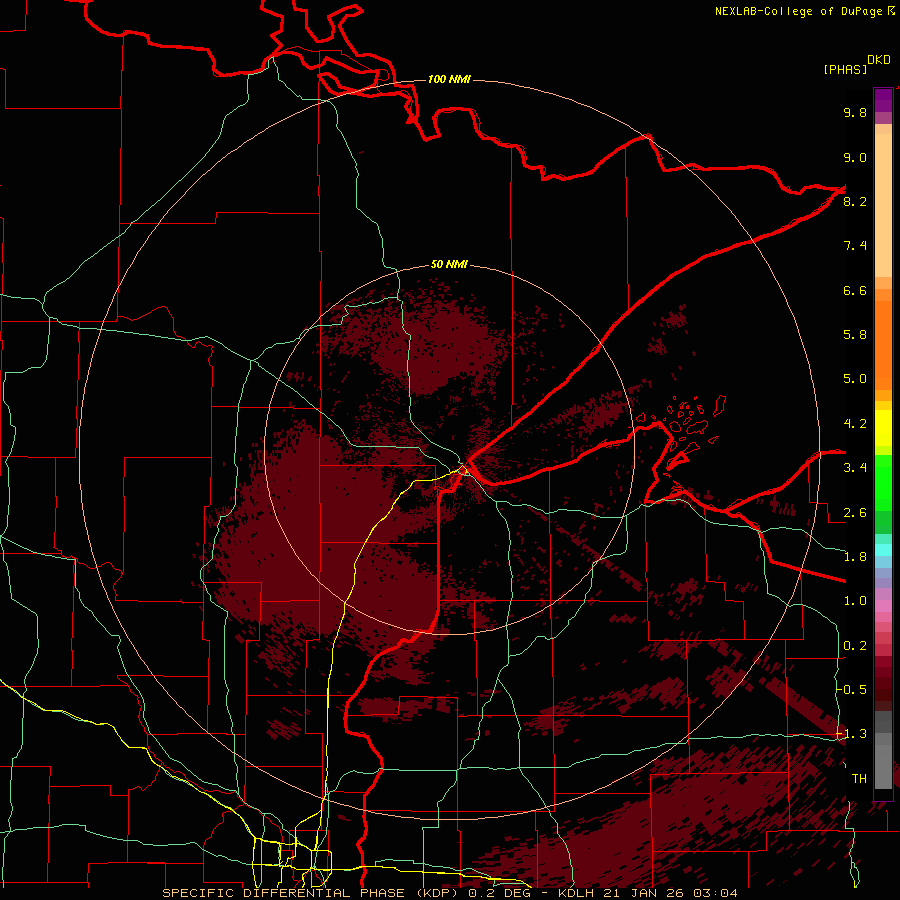This screenshot has width=900, height=900.
Task: Click the -1.3 value on the color scale
Action: [852, 734]
